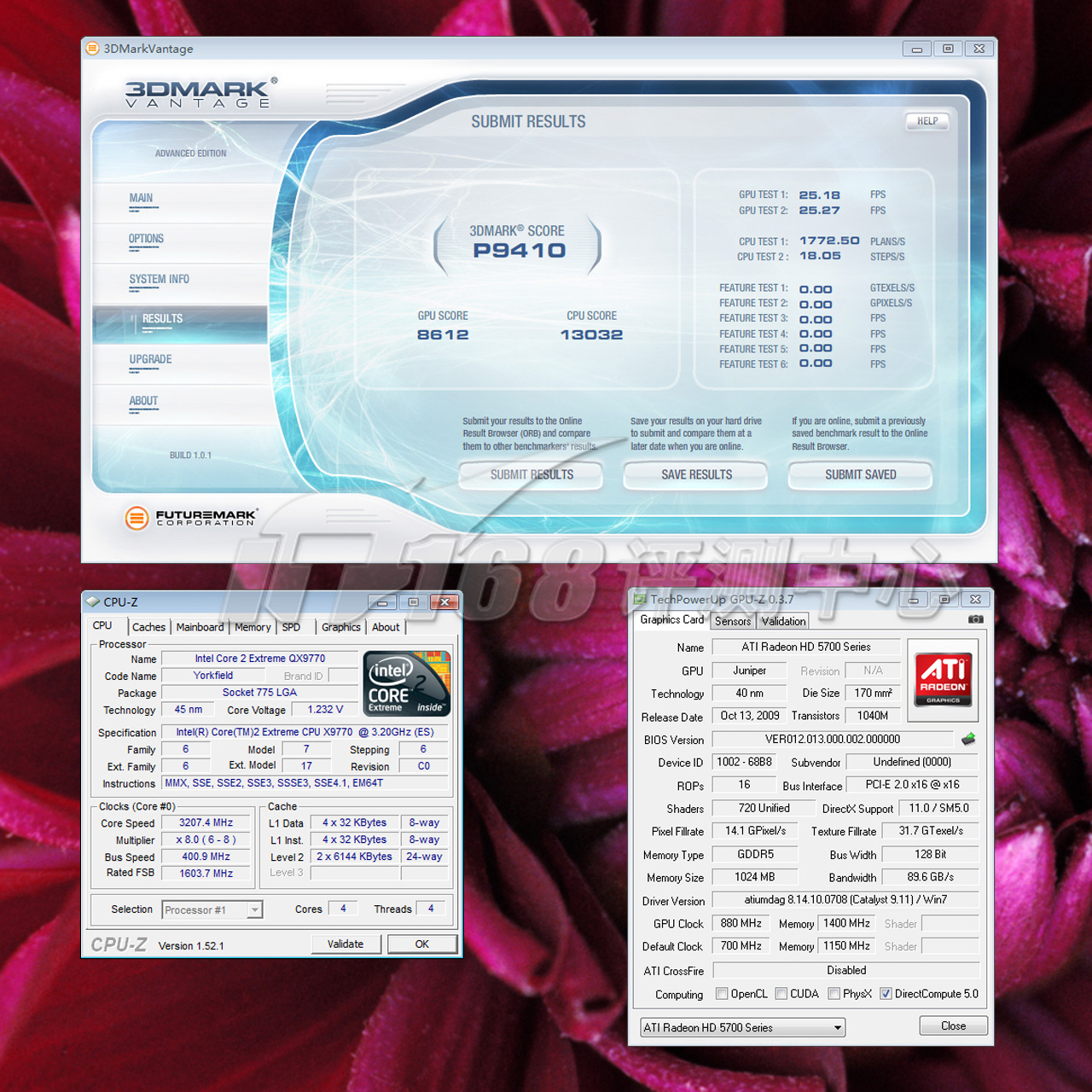Screen dimensions: 1092x1092
Task: Select the Graphics tab in CPU-Z
Action: click(341, 627)
